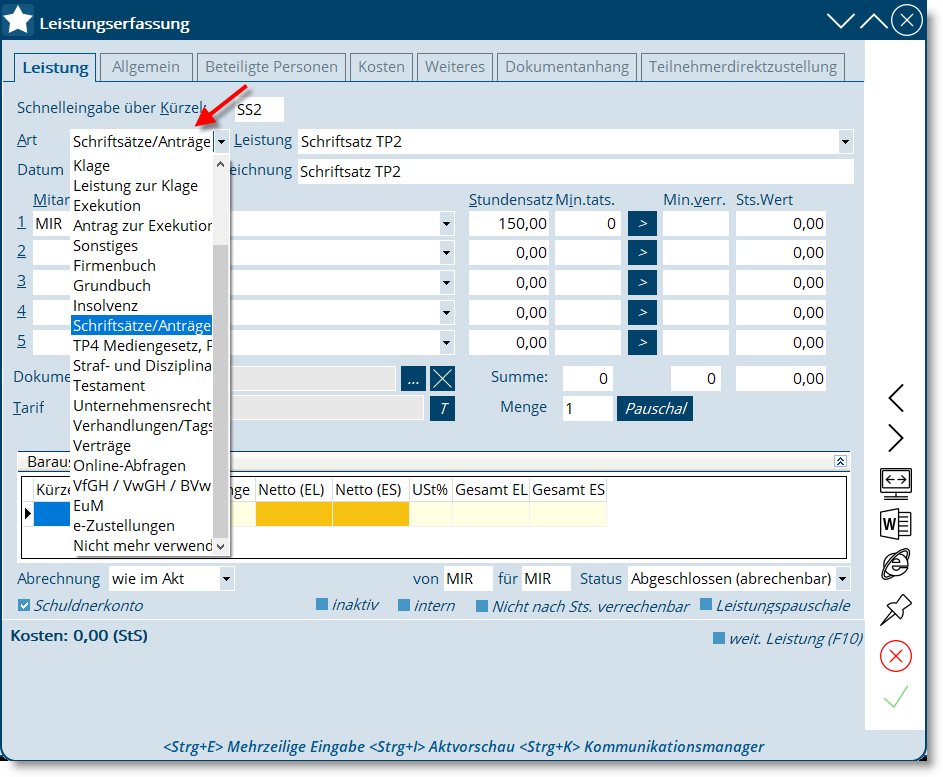Screen dimensions: 943x777
Task: Click the pin icon in right sidebar
Action: point(895,609)
